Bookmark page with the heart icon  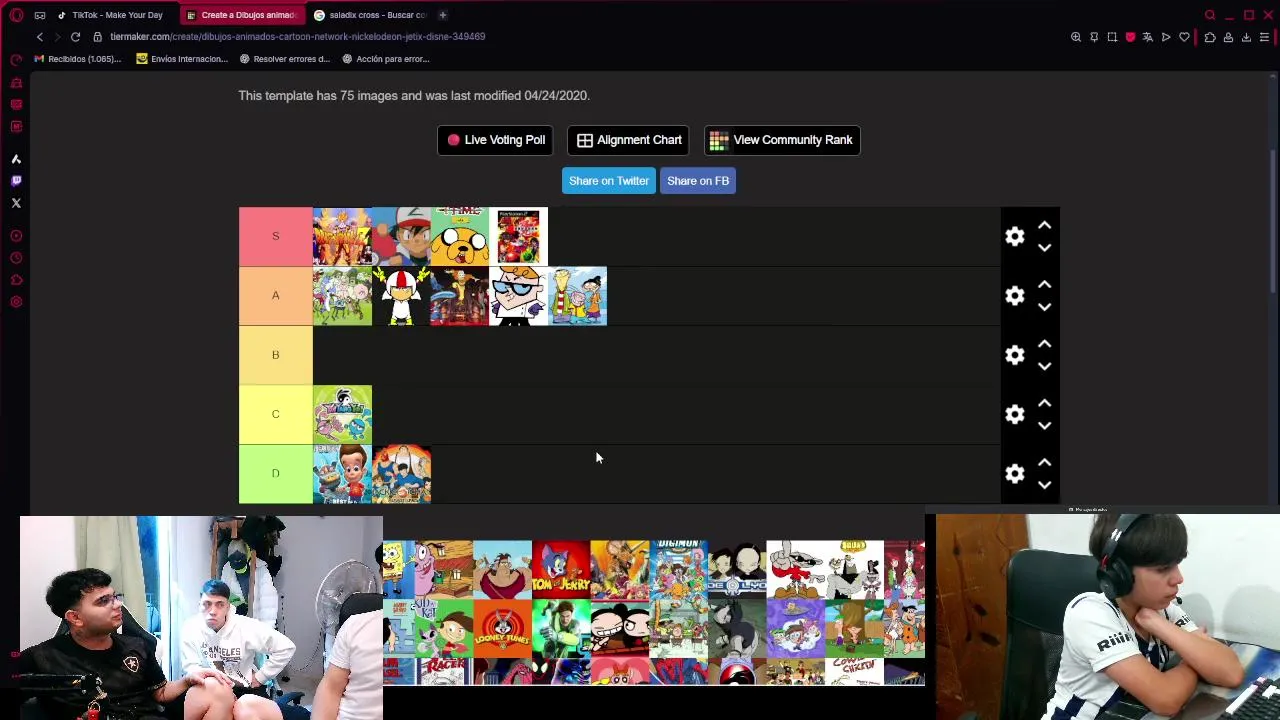coord(1185,37)
